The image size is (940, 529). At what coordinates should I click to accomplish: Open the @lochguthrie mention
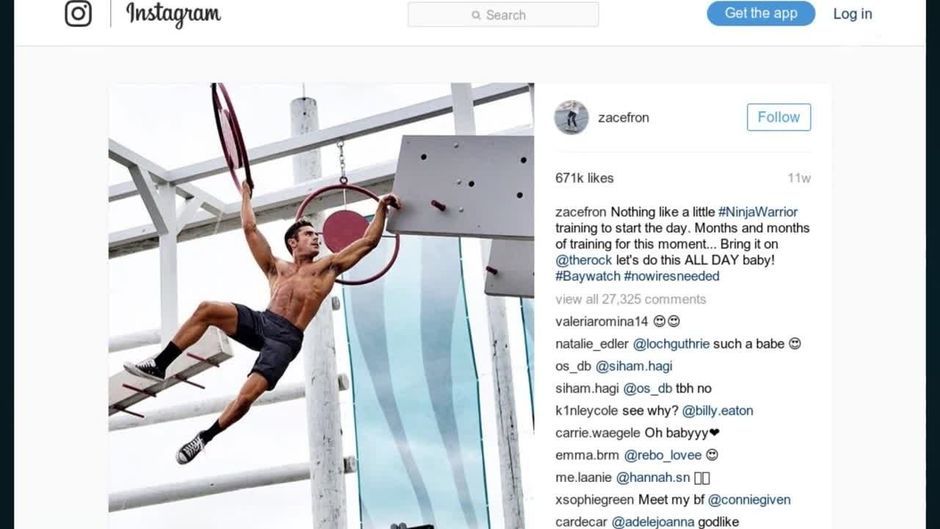tap(671, 344)
